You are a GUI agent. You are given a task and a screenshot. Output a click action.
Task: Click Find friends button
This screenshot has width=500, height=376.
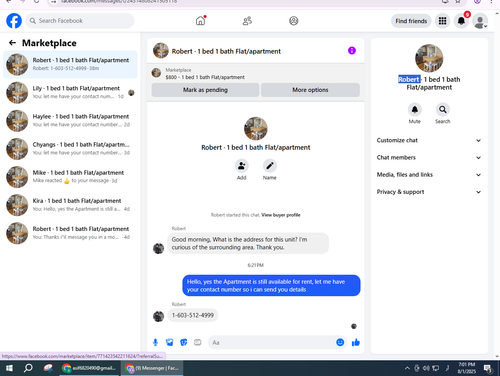[411, 21]
